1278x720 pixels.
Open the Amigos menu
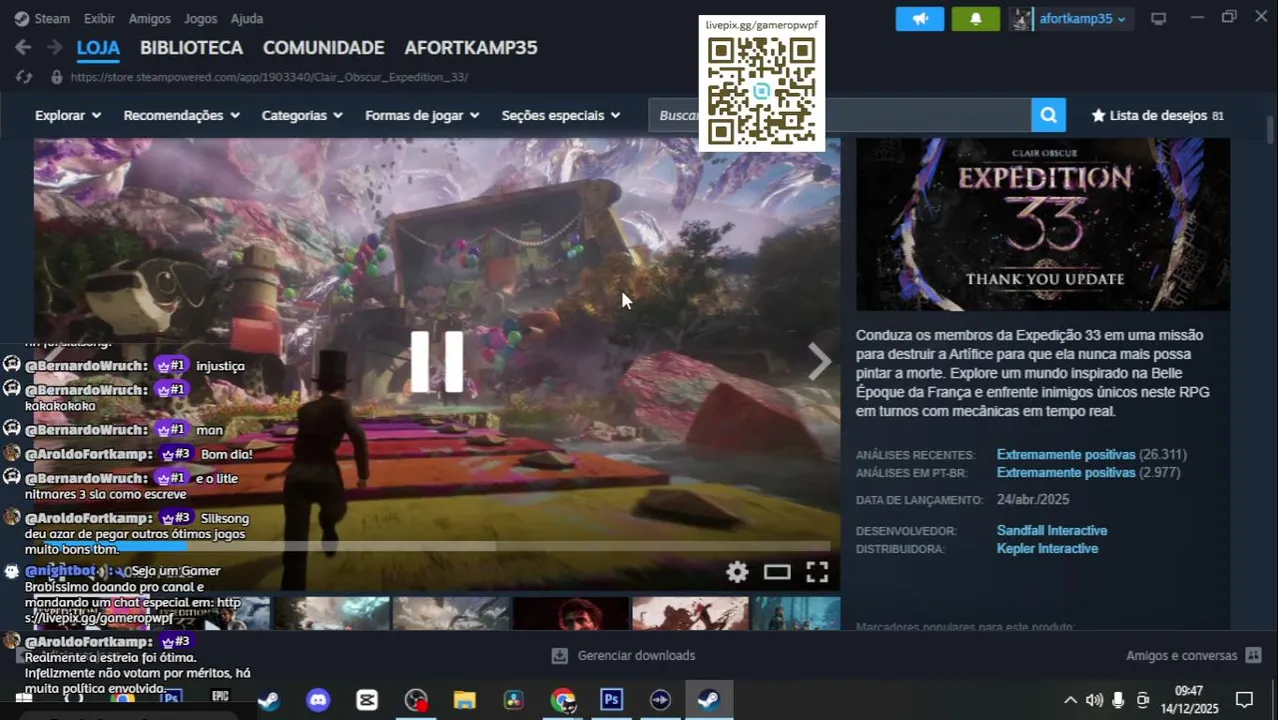click(149, 19)
